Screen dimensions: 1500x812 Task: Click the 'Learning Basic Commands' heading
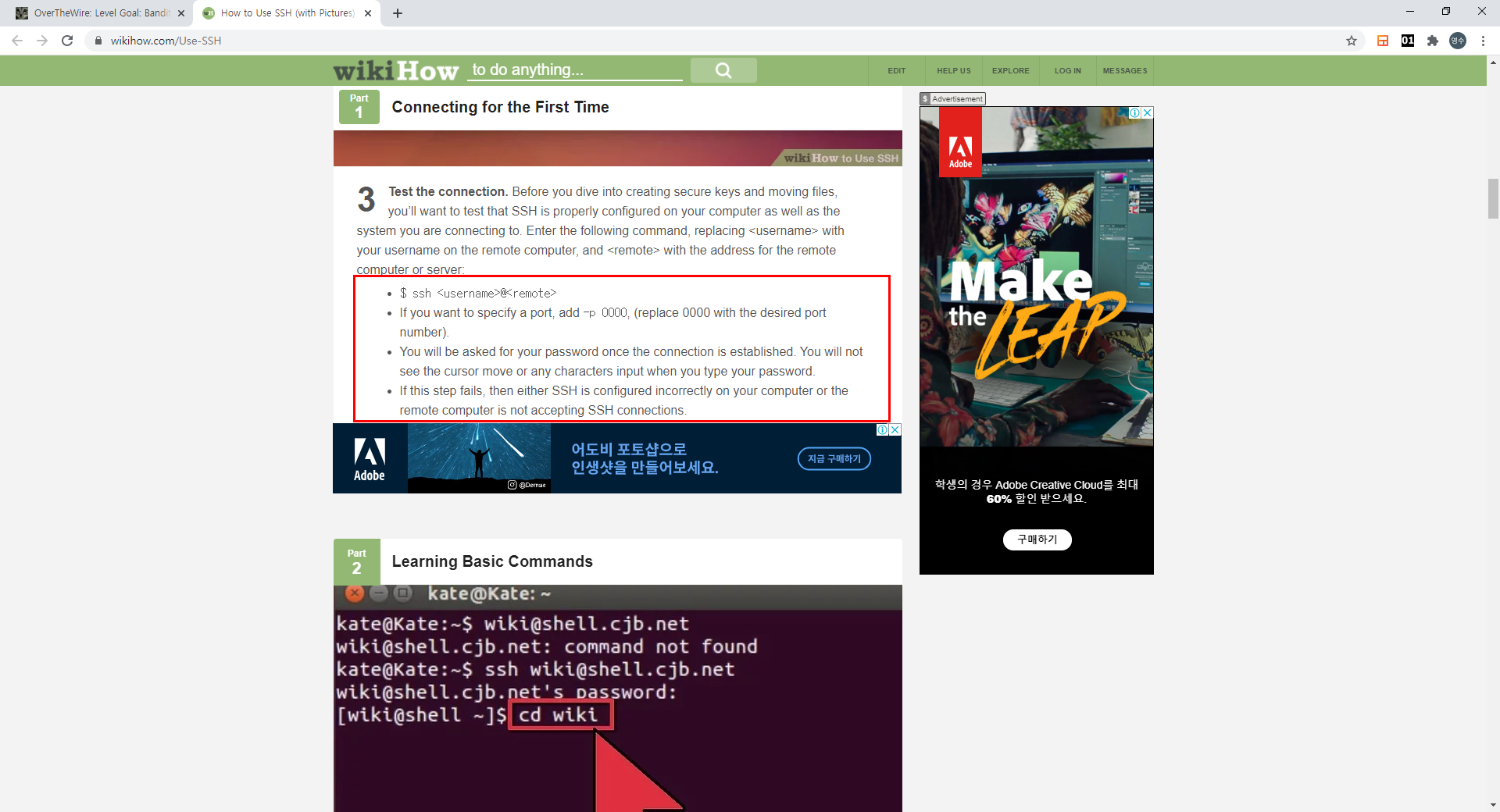click(x=492, y=561)
